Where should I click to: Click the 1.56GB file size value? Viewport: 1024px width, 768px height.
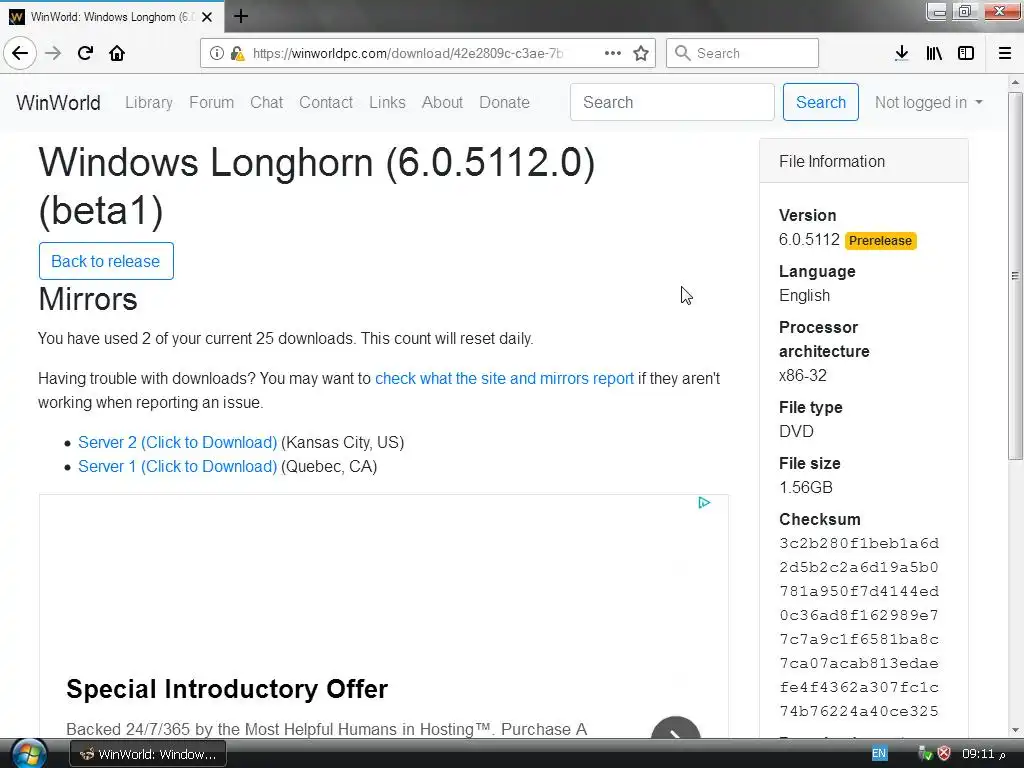click(806, 488)
